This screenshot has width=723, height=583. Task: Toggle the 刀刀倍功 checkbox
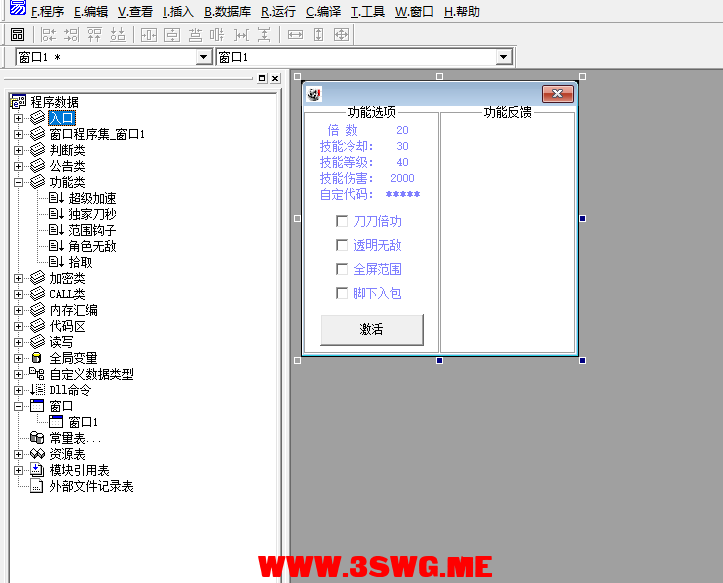tap(342, 221)
